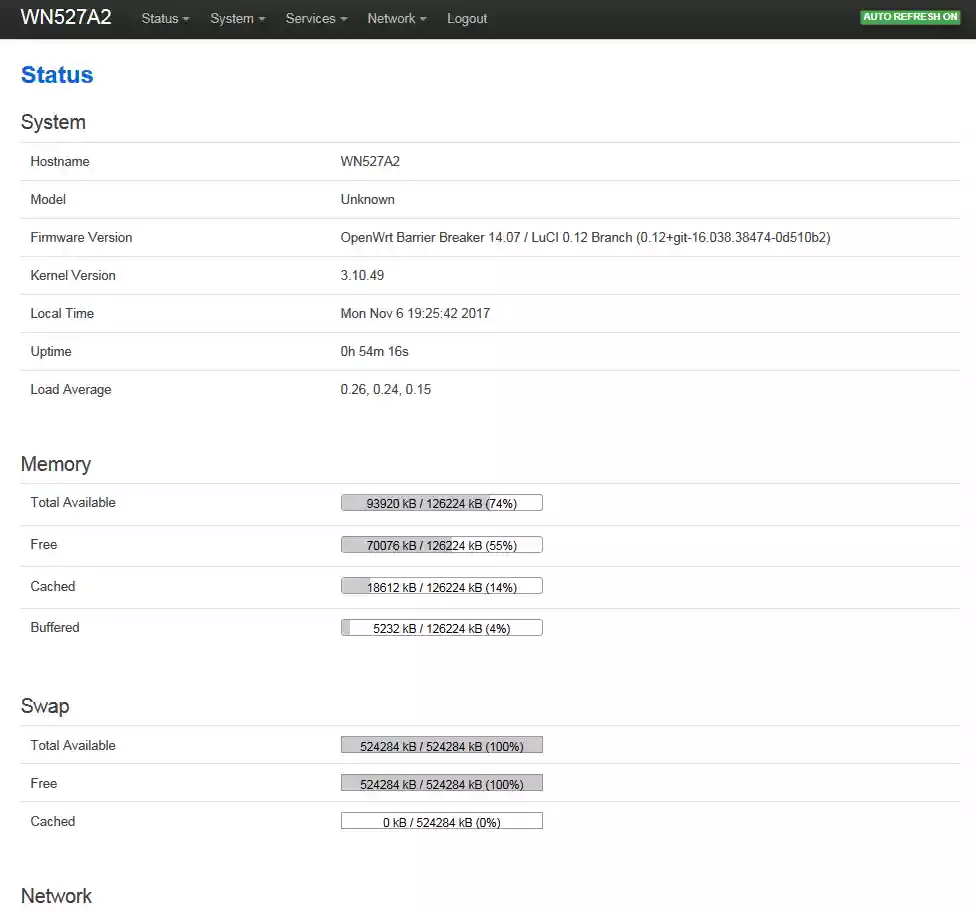
Task: Expand the Network navigation dropdown
Action: [x=396, y=18]
